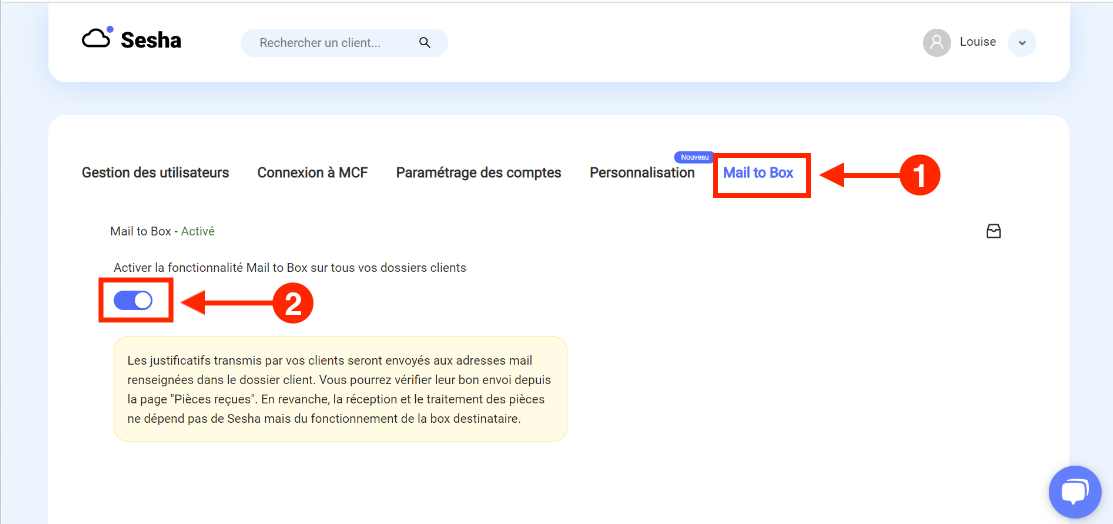Click the Louise username label
Screen dimensions: 1113x524
click(977, 42)
